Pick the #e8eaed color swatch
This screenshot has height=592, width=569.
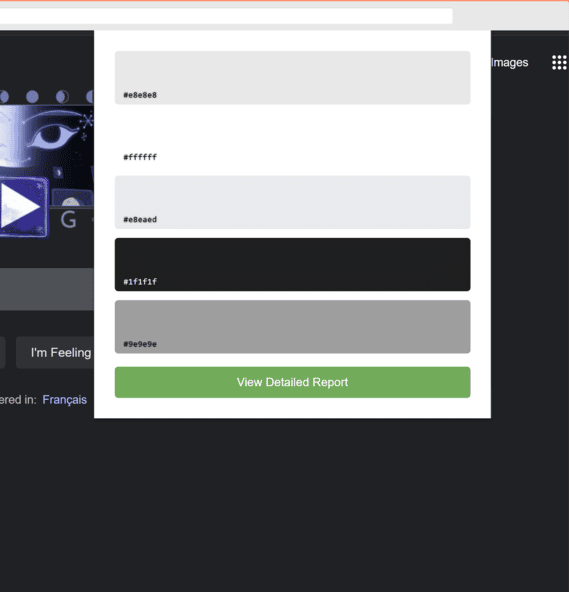[x=293, y=202]
